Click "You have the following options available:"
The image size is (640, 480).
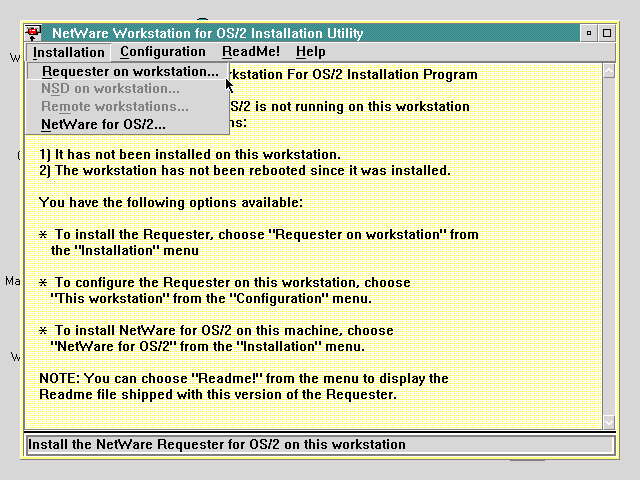(x=171, y=202)
